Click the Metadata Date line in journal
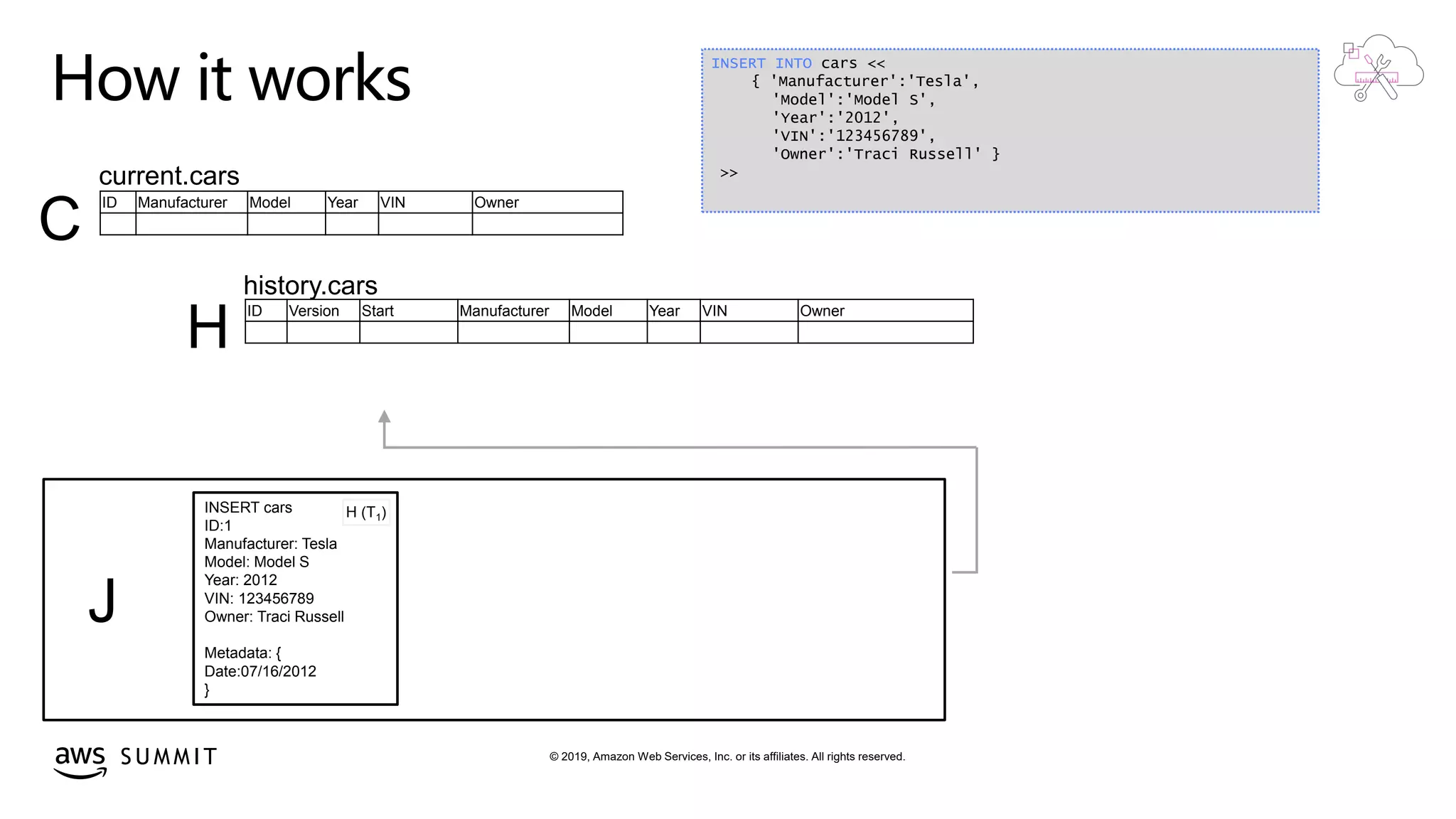1456x819 pixels. coord(260,671)
